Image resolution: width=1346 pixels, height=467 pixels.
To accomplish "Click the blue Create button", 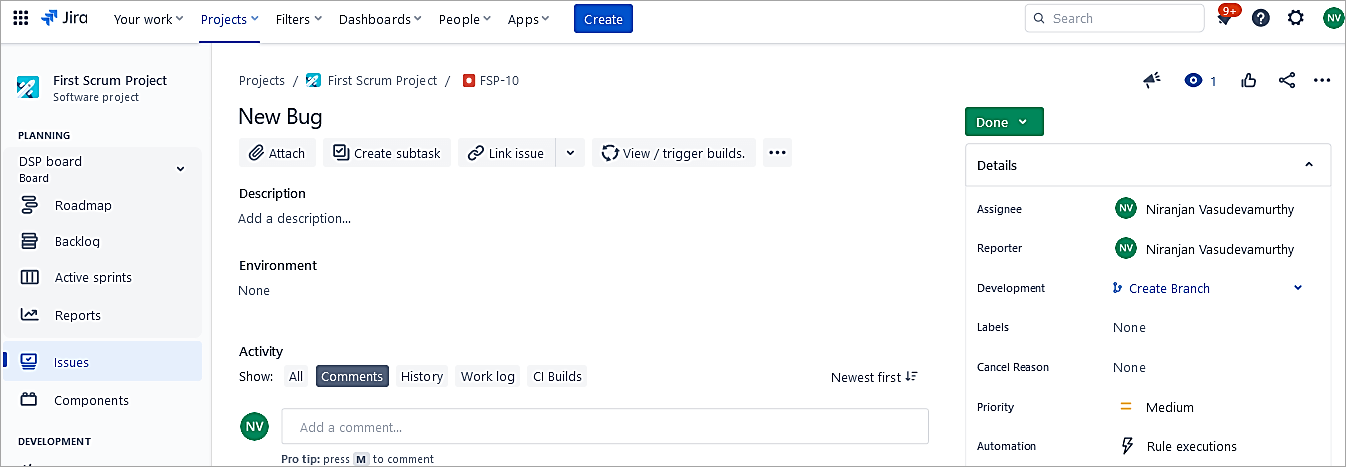I will 603,19.
